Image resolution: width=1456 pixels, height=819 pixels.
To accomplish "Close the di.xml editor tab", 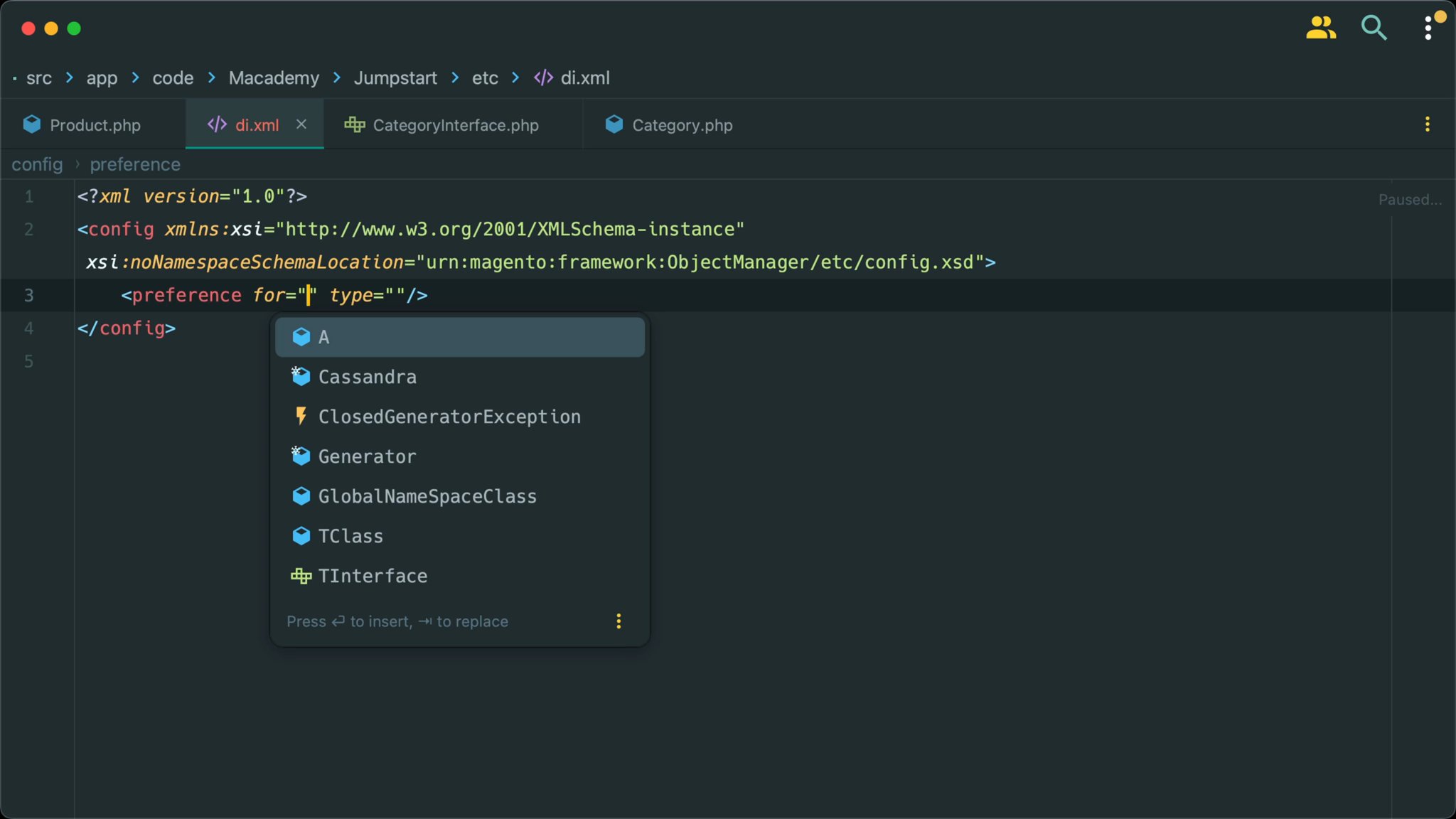I will click(x=301, y=124).
